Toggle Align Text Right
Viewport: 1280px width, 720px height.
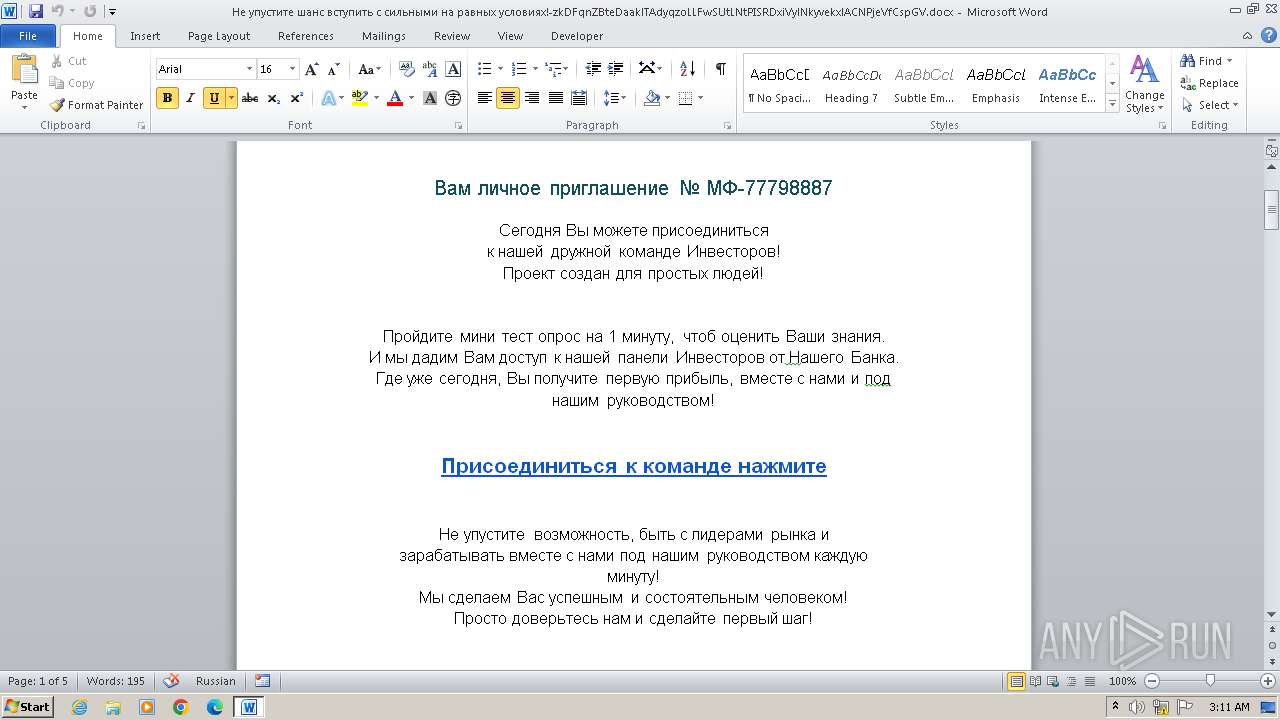coord(532,98)
